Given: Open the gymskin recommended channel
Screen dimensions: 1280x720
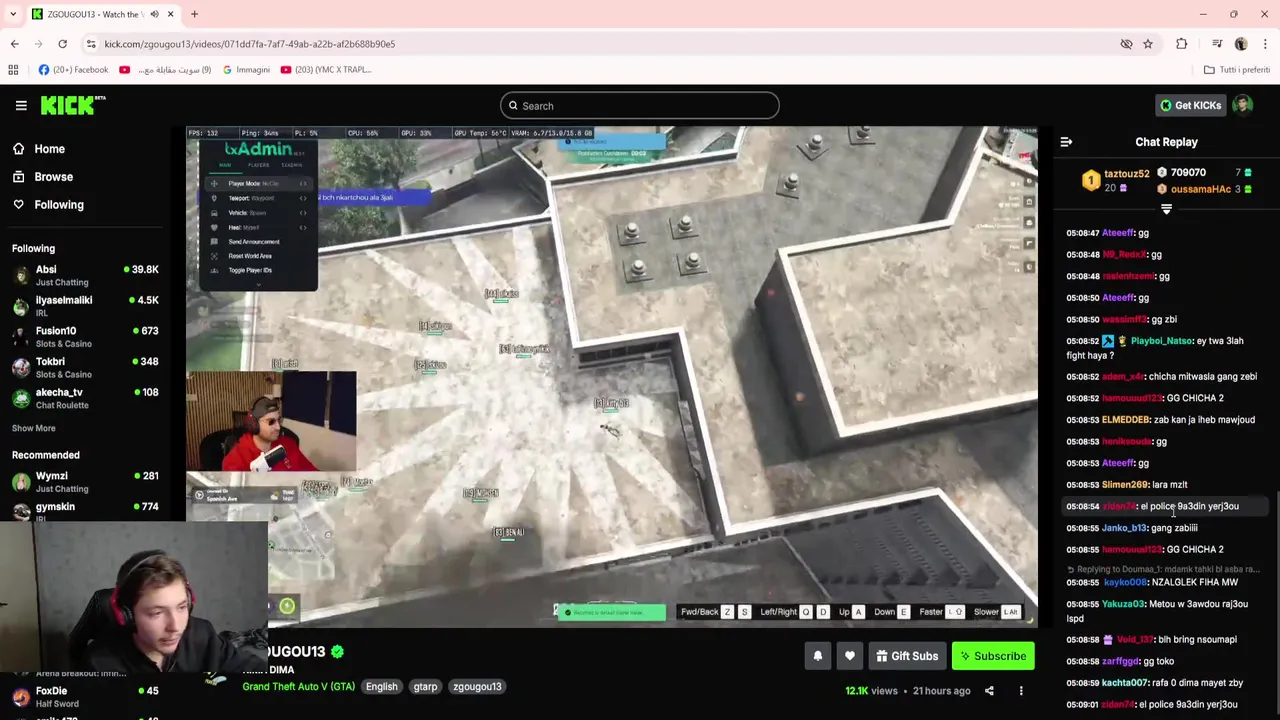Looking at the screenshot, I should [x=85, y=511].
